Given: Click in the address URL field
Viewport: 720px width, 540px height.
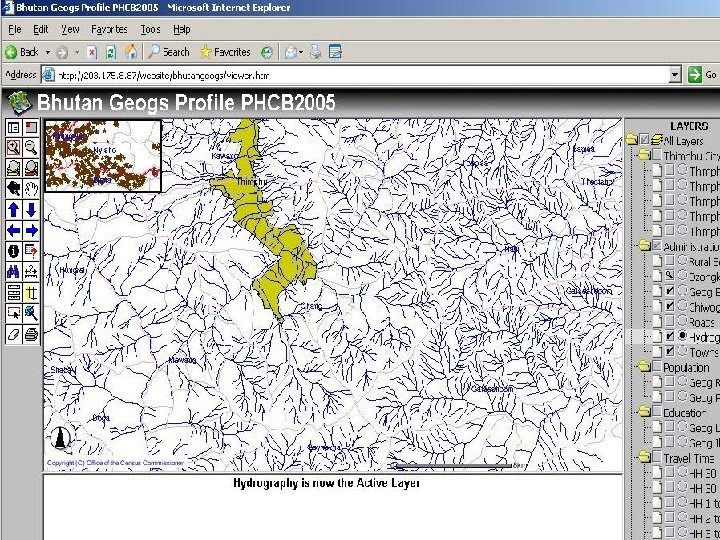Looking at the screenshot, I should tap(354, 75).
